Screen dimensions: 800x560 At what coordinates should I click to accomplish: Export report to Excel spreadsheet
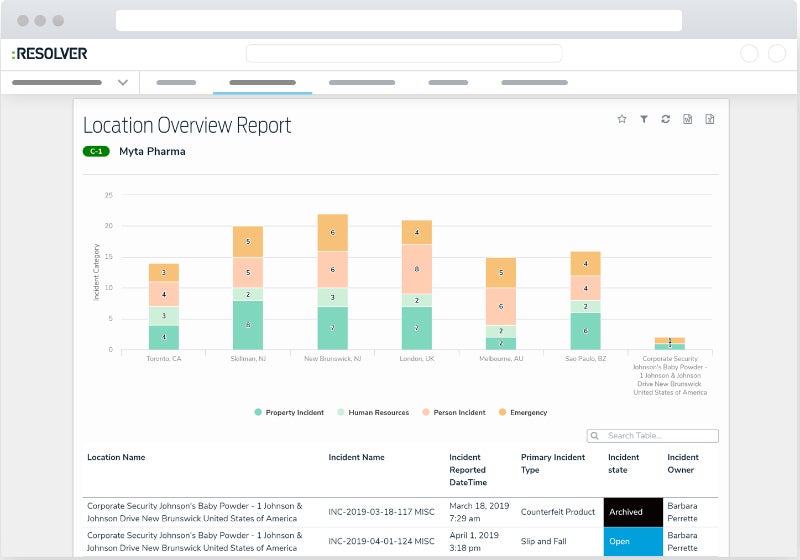point(710,119)
